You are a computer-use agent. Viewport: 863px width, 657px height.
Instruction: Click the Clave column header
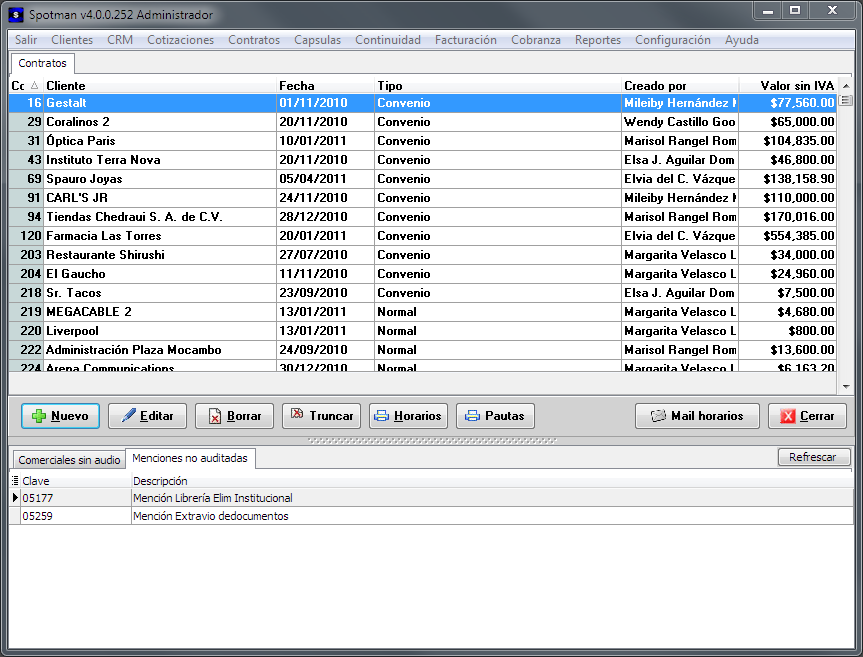point(75,481)
